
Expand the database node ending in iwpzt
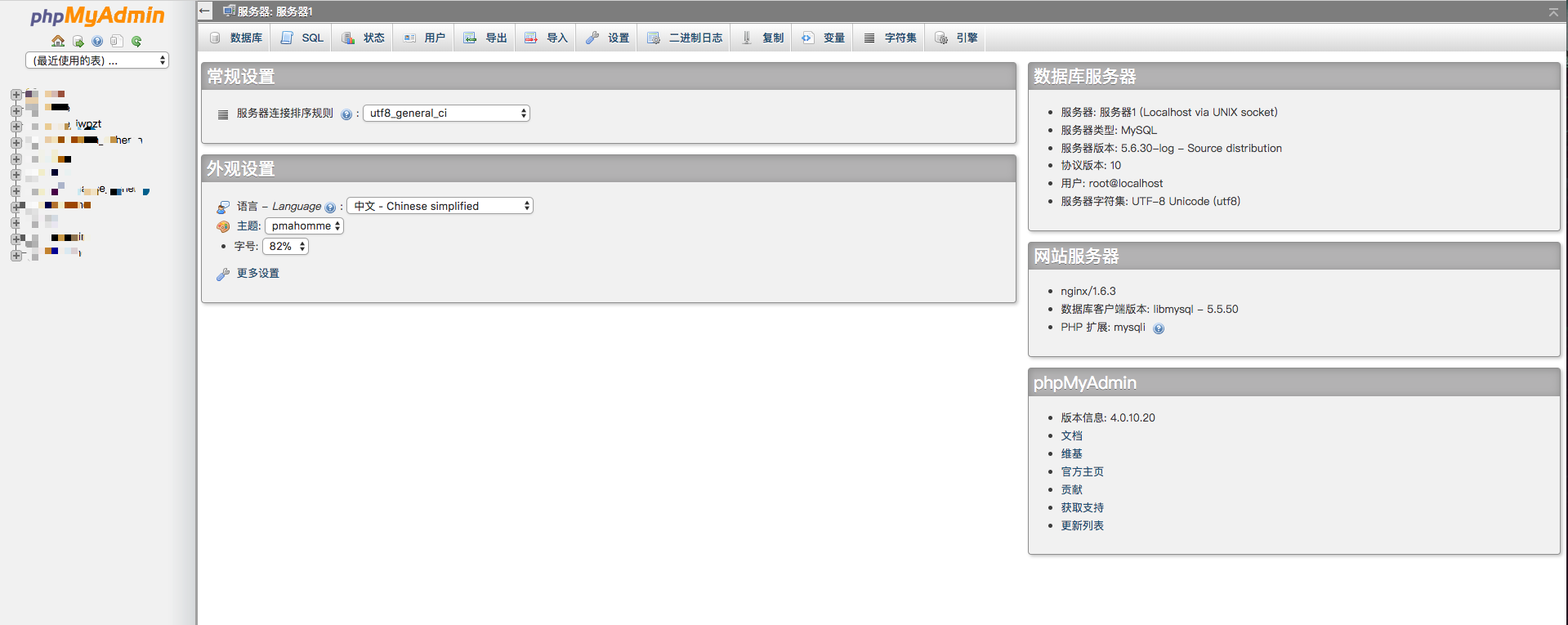click(16, 127)
